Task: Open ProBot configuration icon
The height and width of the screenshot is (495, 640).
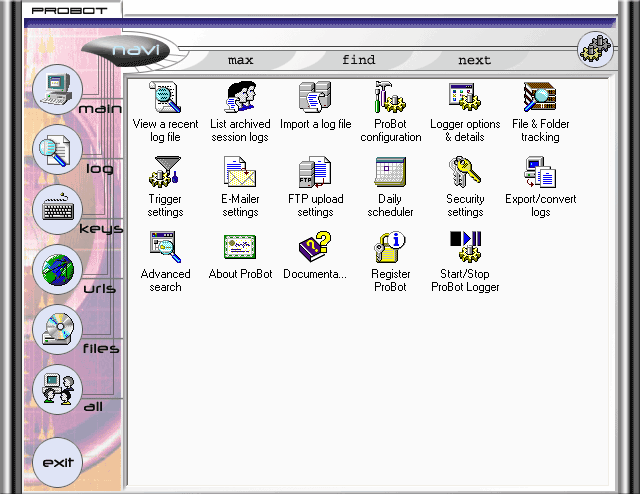Action: (390, 97)
